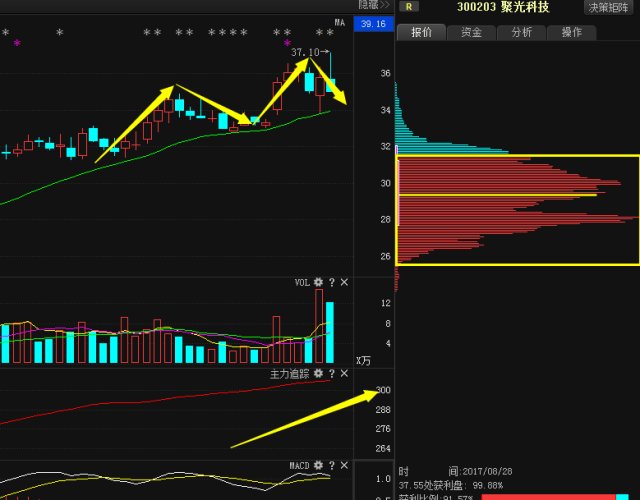Switch to the 操作 tab
The width and height of the screenshot is (640, 500).
pos(571,32)
